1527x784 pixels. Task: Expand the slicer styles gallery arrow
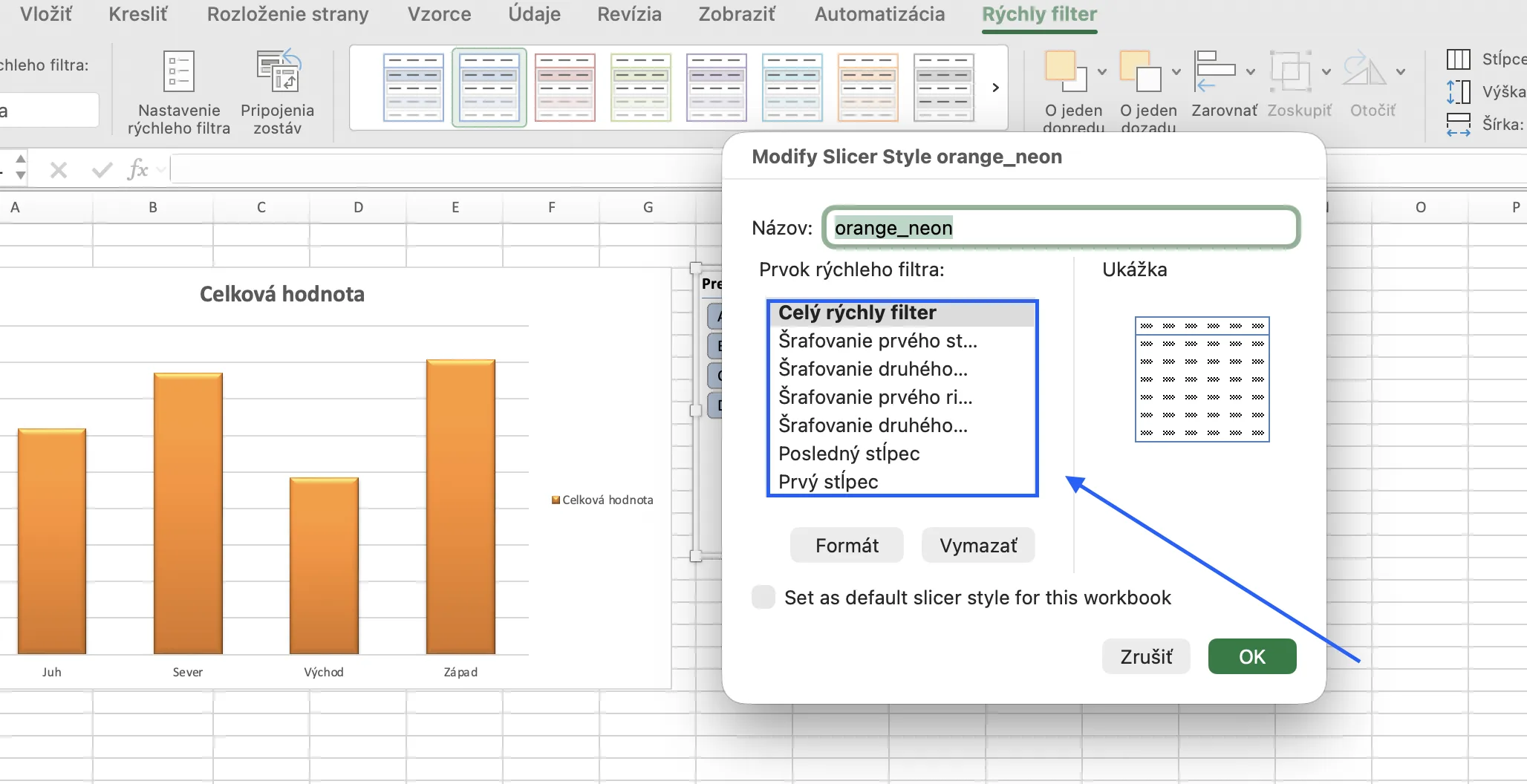[995, 88]
